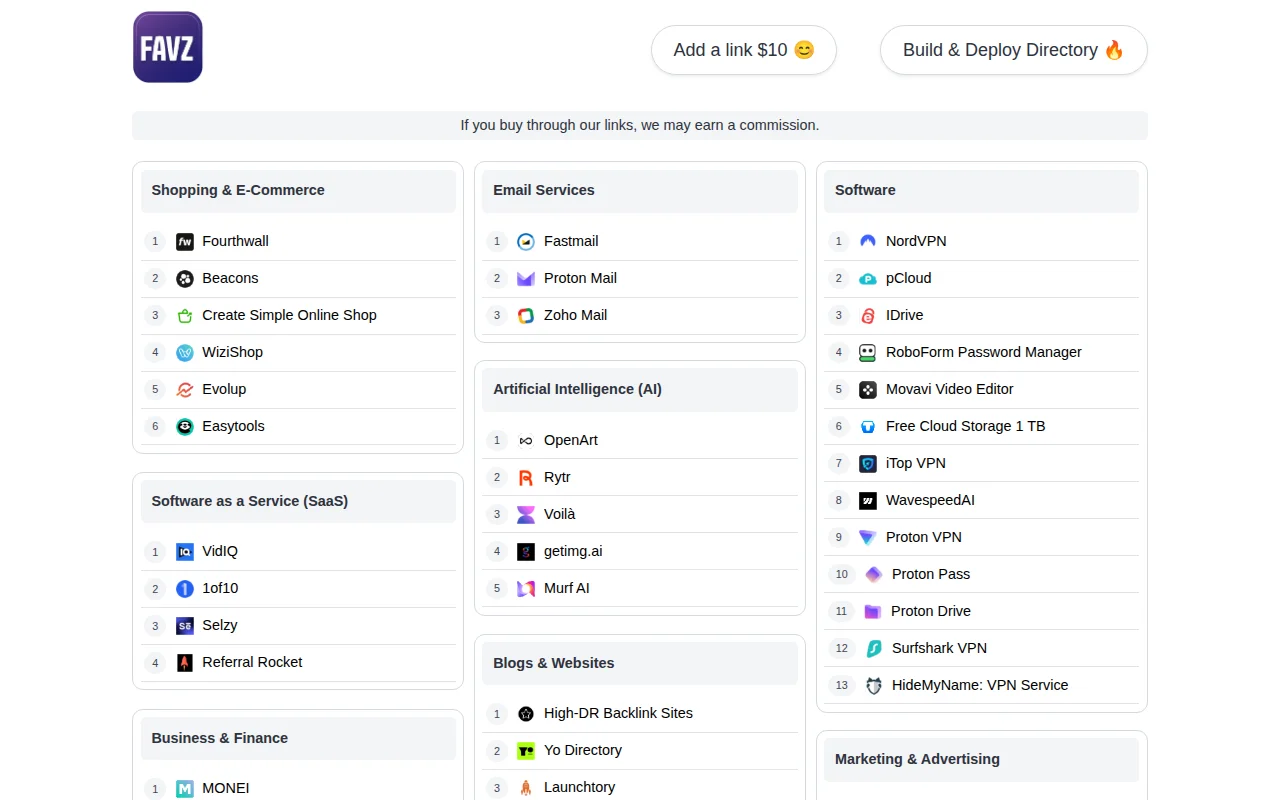Click Business & Finance heading
This screenshot has width=1280, height=800.
[x=220, y=738]
